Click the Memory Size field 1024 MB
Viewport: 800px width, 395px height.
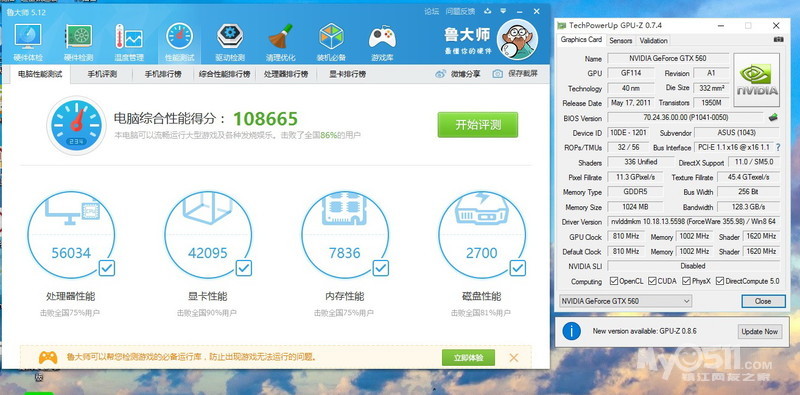click(x=635, y=207)
